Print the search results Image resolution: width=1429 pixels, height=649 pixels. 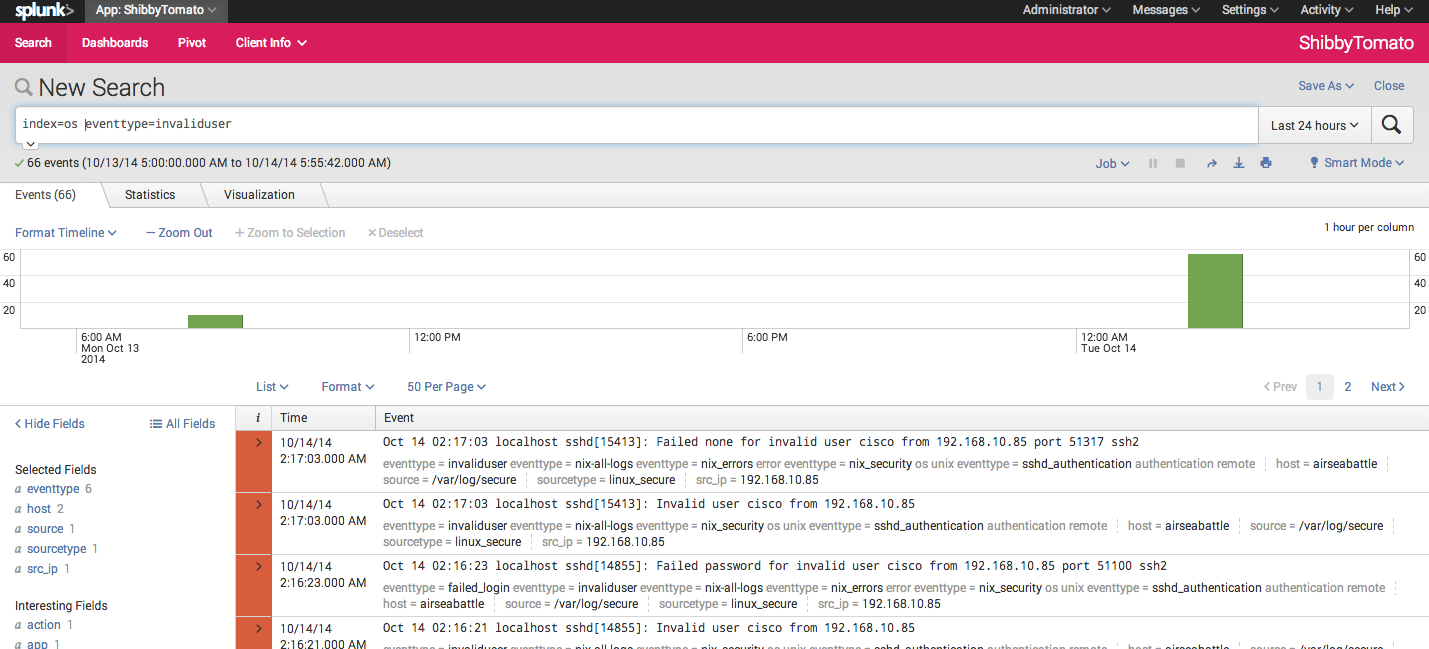[x=1266, y=163]
